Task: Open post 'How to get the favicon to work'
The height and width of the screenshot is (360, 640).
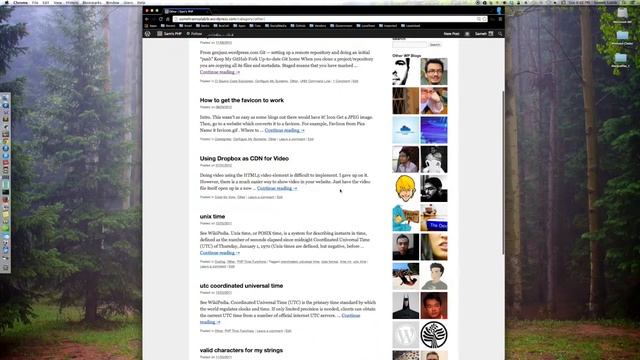Action: 242,100
